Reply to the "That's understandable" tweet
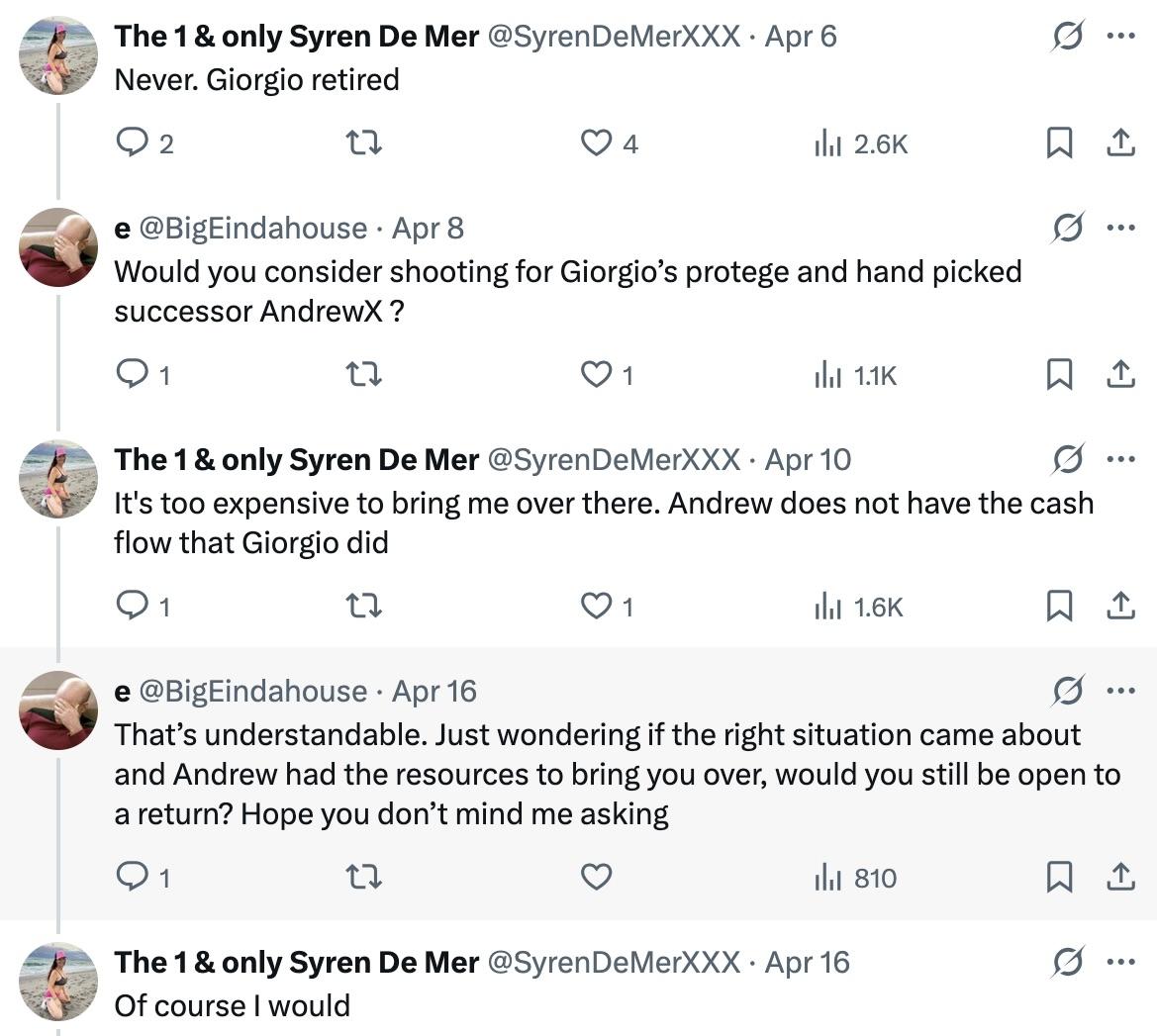Image resolution: width=1157 pixels, height=1036 pixels. (132, 878)
